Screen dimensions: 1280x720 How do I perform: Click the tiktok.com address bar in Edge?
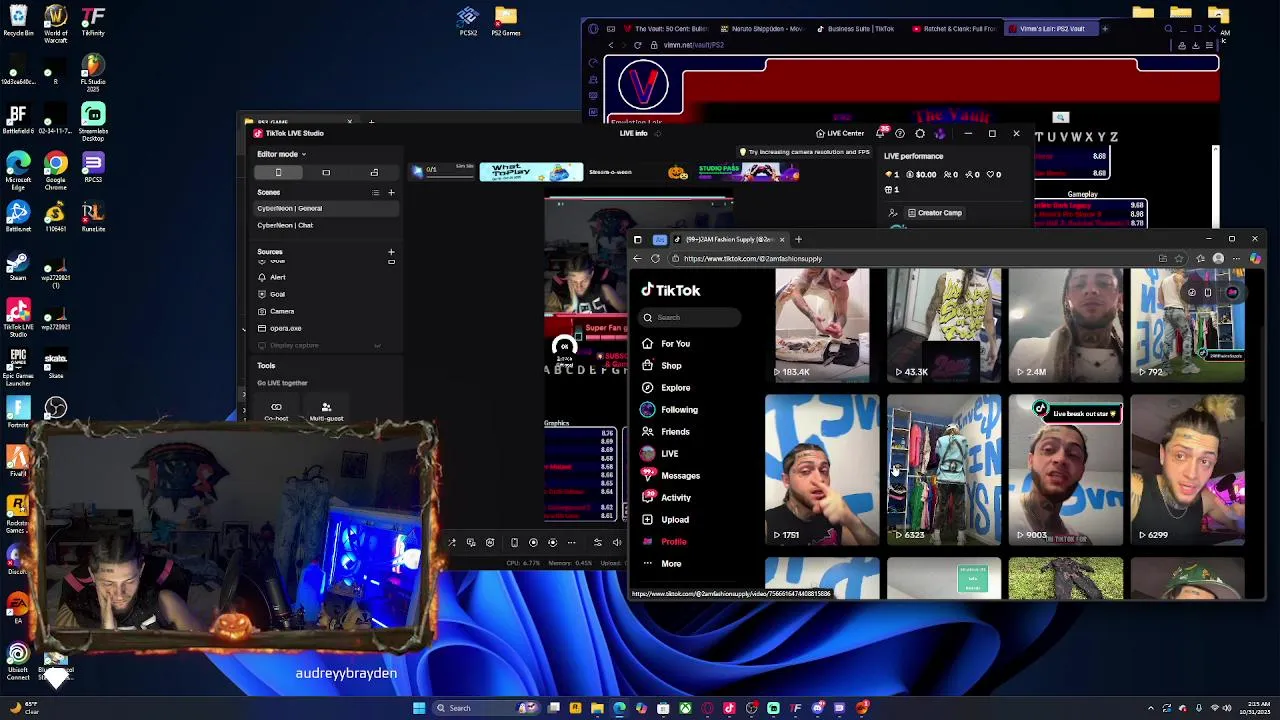tap(910, 258)
